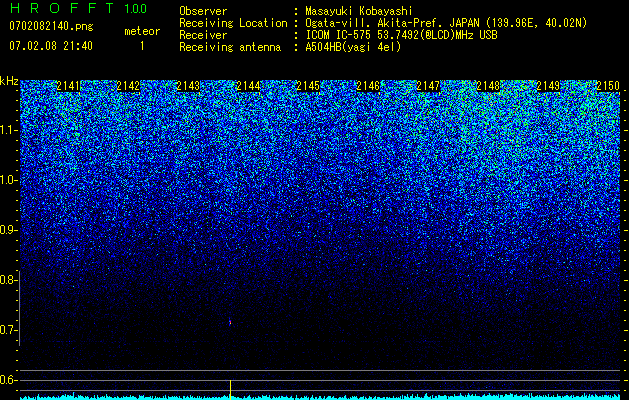Screen dimensions: 629x400
Task: Select the ICOM IC-575 receiver text
Action: coord(401,35)
